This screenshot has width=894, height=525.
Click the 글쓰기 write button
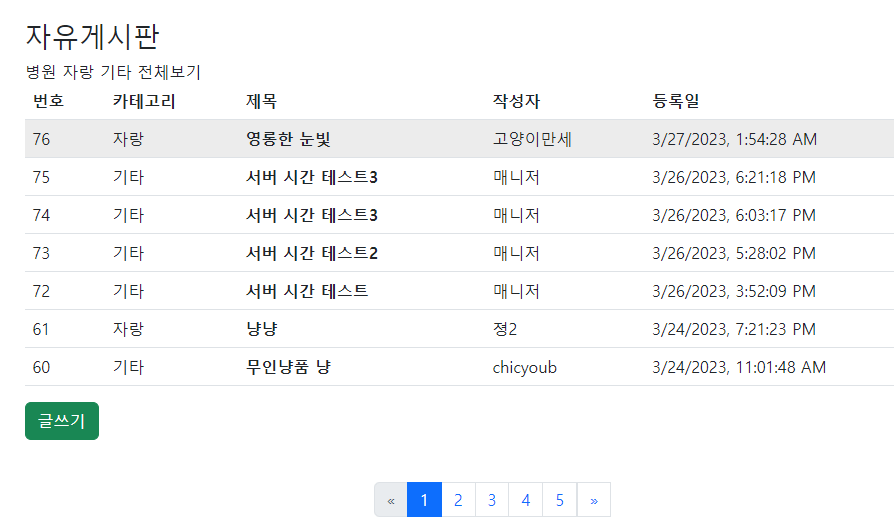(62, 421)
